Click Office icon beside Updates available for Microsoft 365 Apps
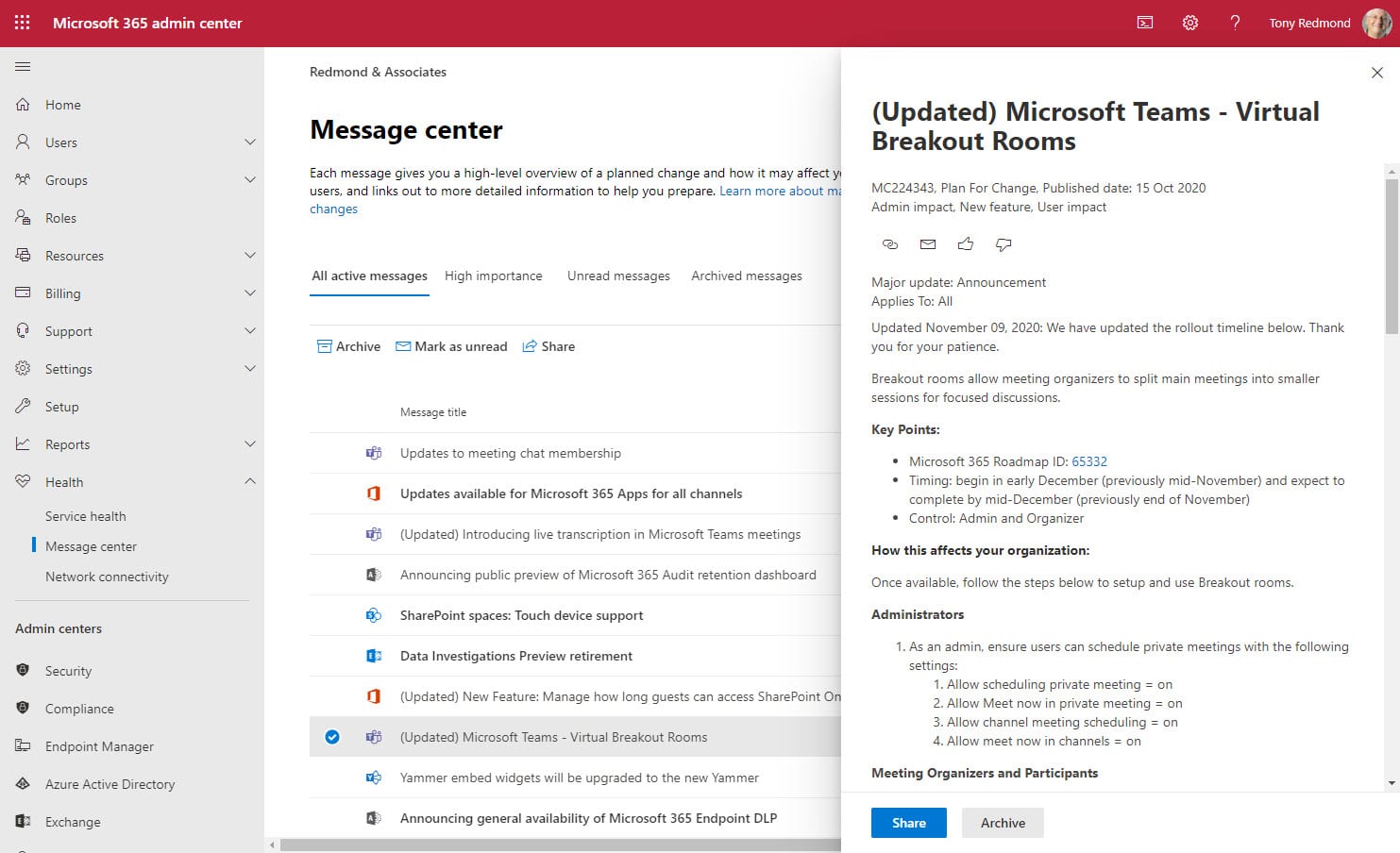The height and width of the screenshot is (853, 1400). [x=374, y=493]
